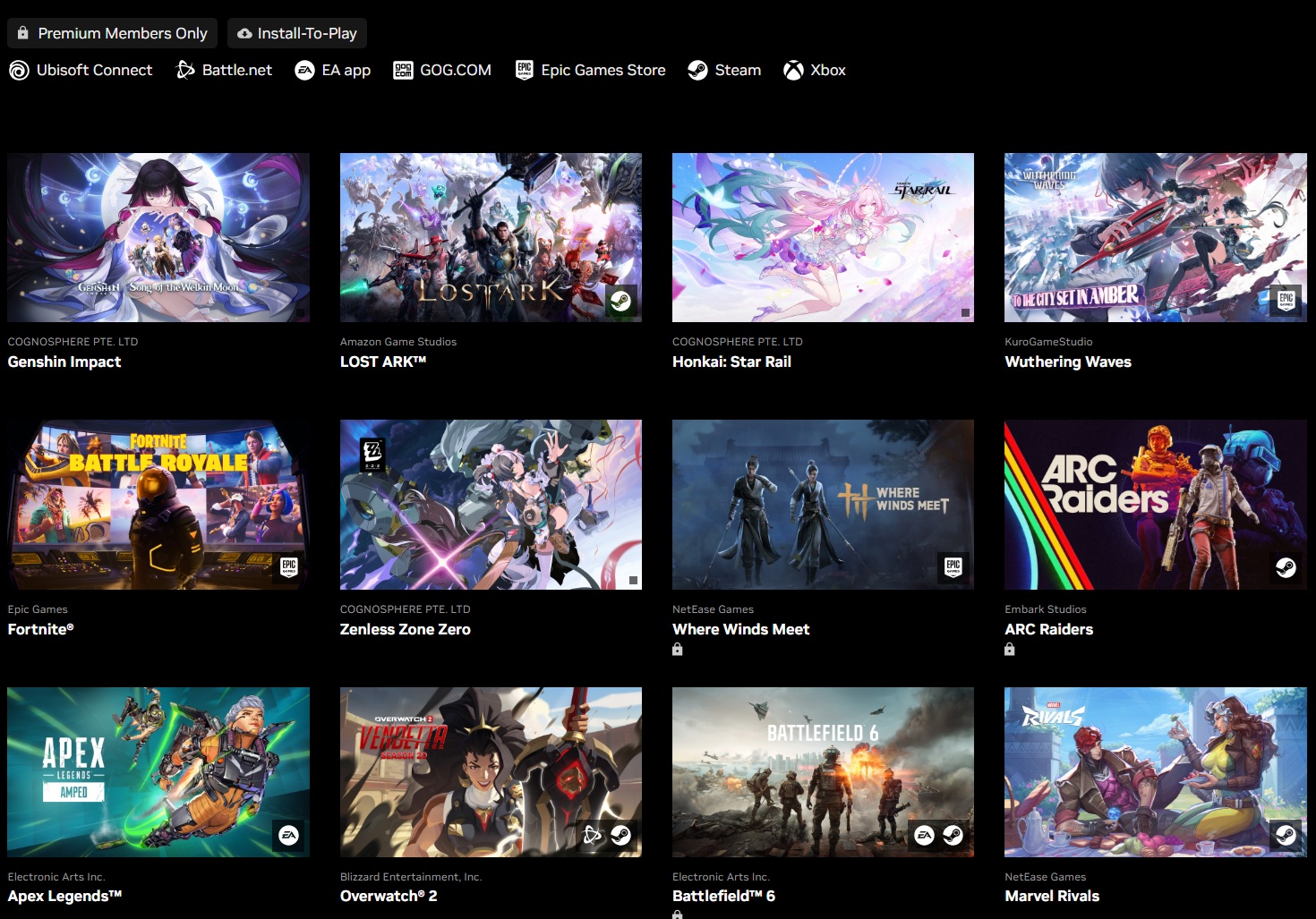Open the Zenless Zone Zero thumbnail
1316x919 pixels.
(491, 504)
